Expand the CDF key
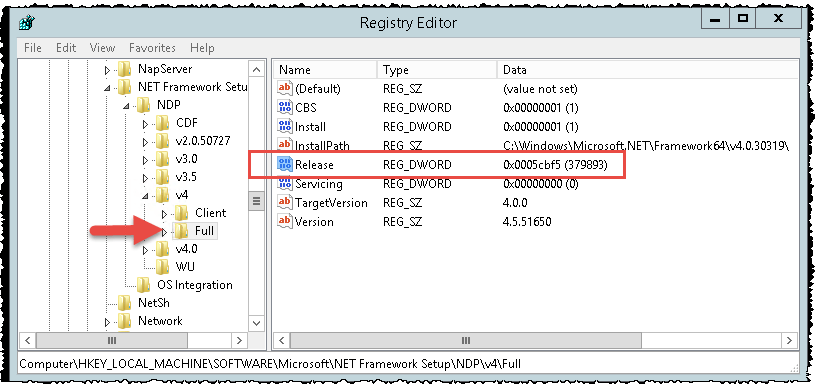The height and width of the screenshot is (388, 815). click(146, 124)
